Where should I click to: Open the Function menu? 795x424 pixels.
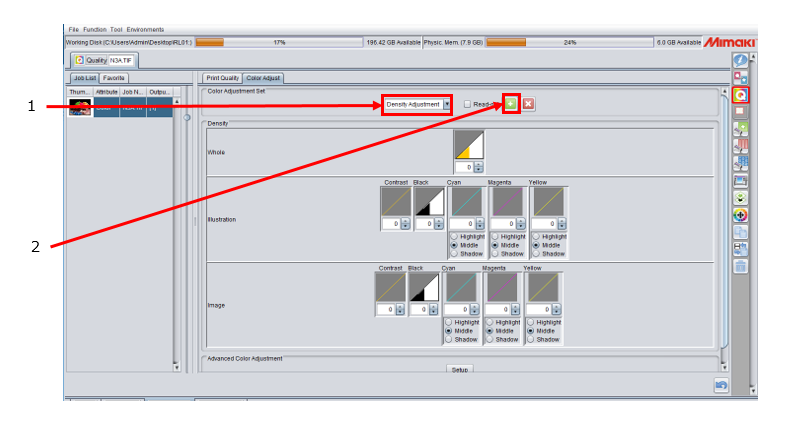pyautogui.click(x=95, y=29)
